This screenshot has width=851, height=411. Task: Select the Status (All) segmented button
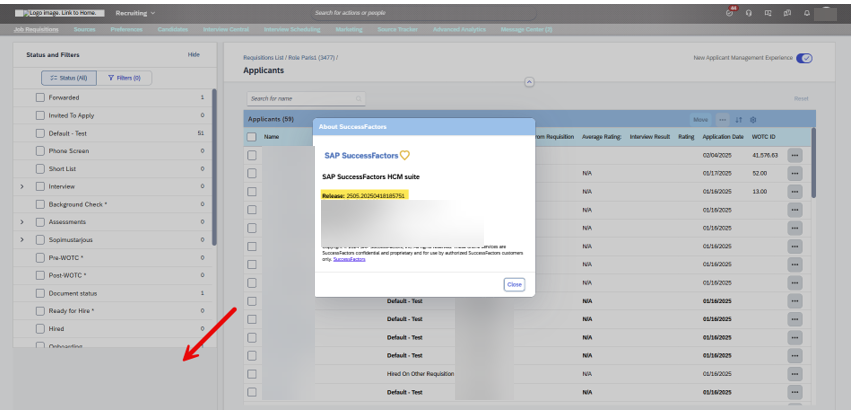coord(69,78)
